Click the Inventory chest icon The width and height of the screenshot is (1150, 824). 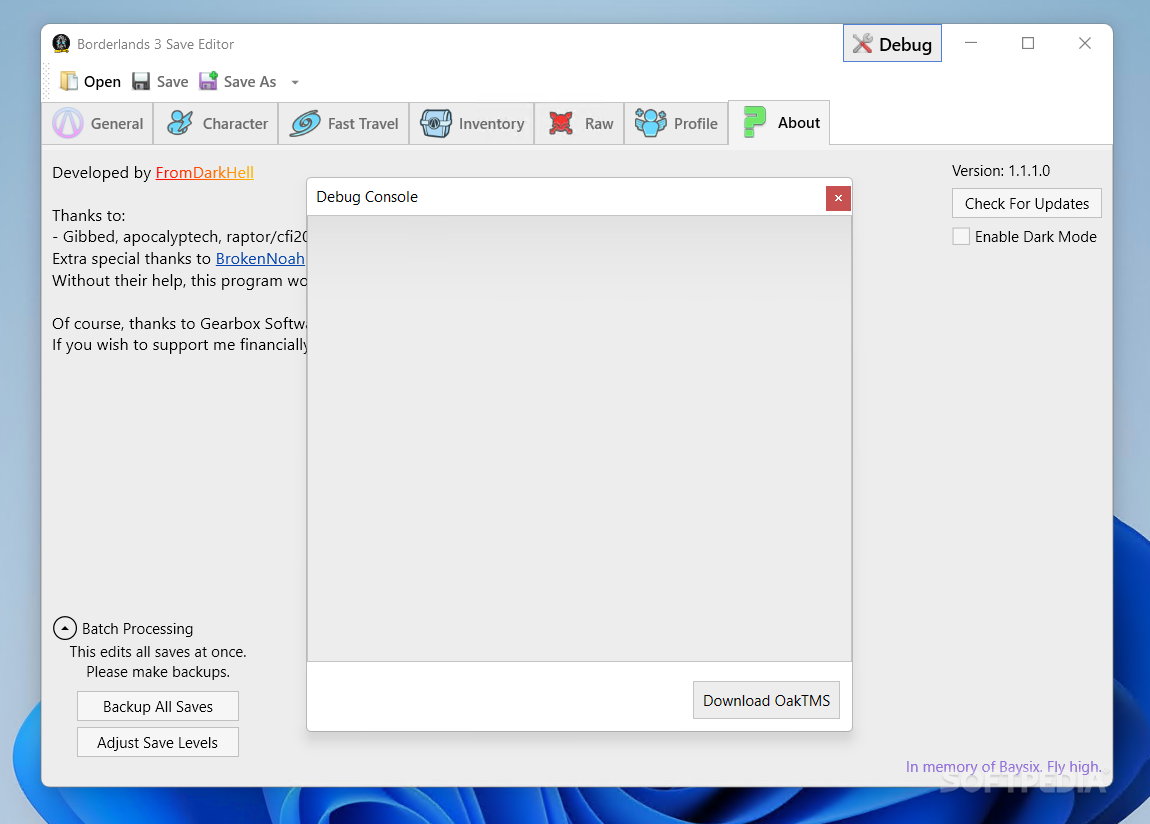tap(436, 123)
